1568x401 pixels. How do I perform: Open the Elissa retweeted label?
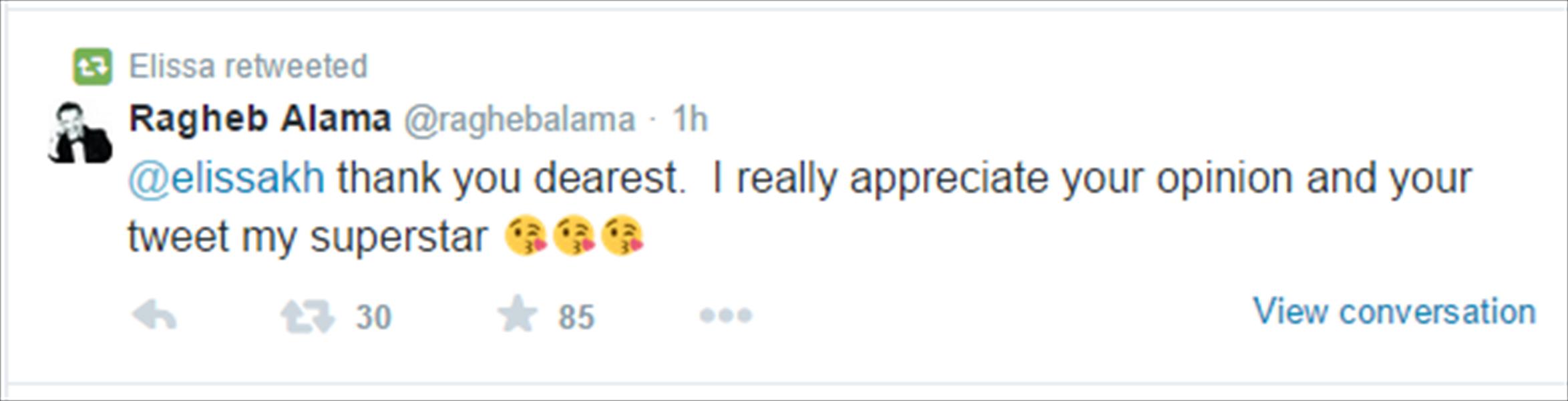248,66
